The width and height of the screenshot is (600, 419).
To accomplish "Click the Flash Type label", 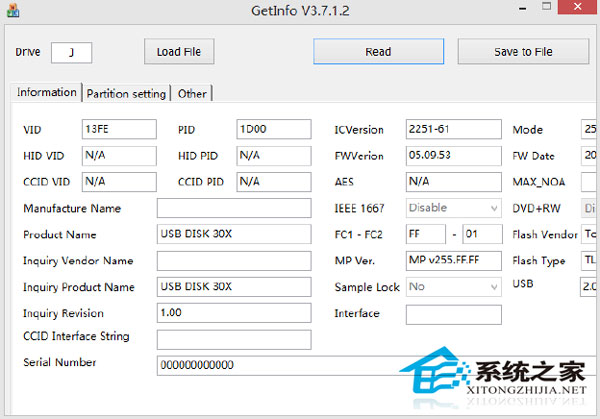I will click(x=539, y=261).
